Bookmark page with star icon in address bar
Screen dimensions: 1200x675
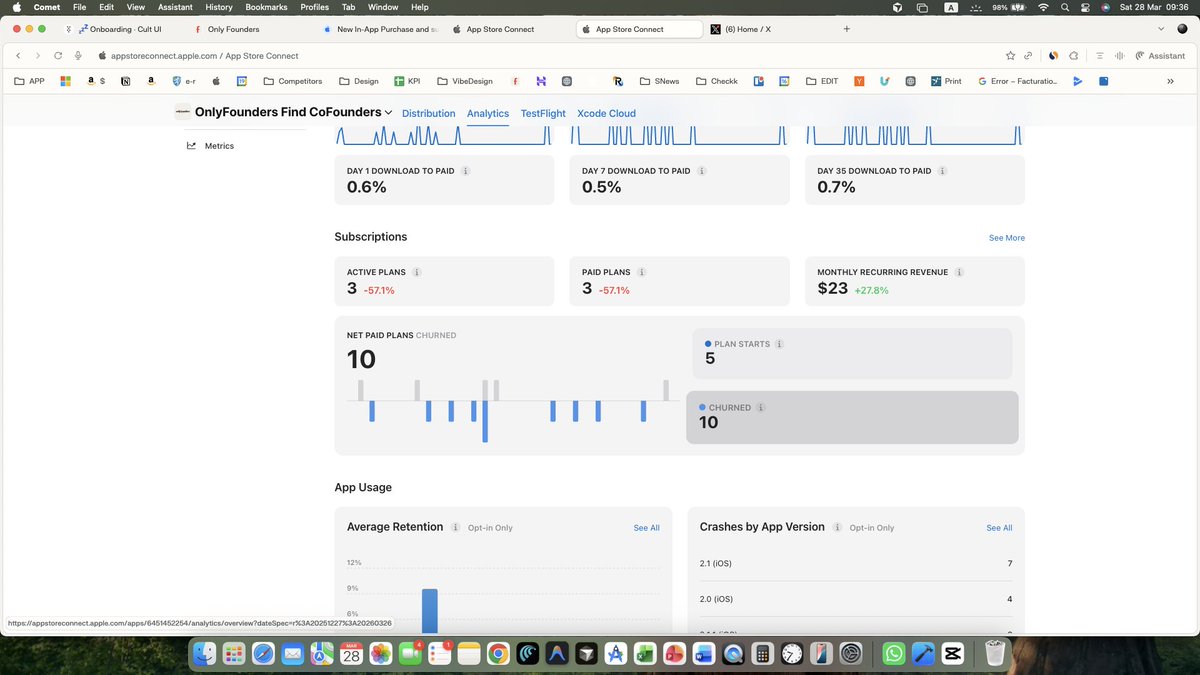(1011, 56)
